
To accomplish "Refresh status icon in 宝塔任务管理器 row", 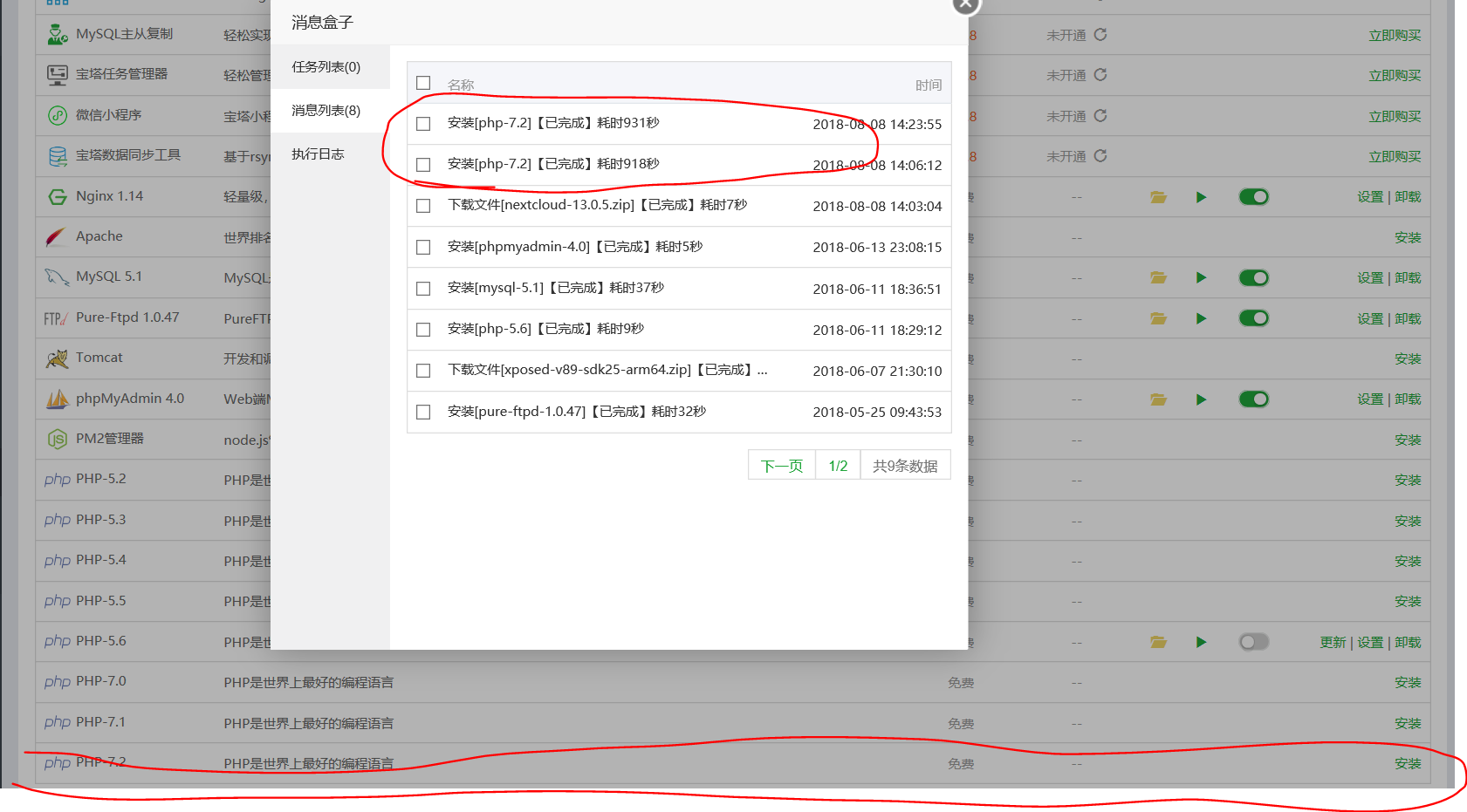I will point(1100,74).
